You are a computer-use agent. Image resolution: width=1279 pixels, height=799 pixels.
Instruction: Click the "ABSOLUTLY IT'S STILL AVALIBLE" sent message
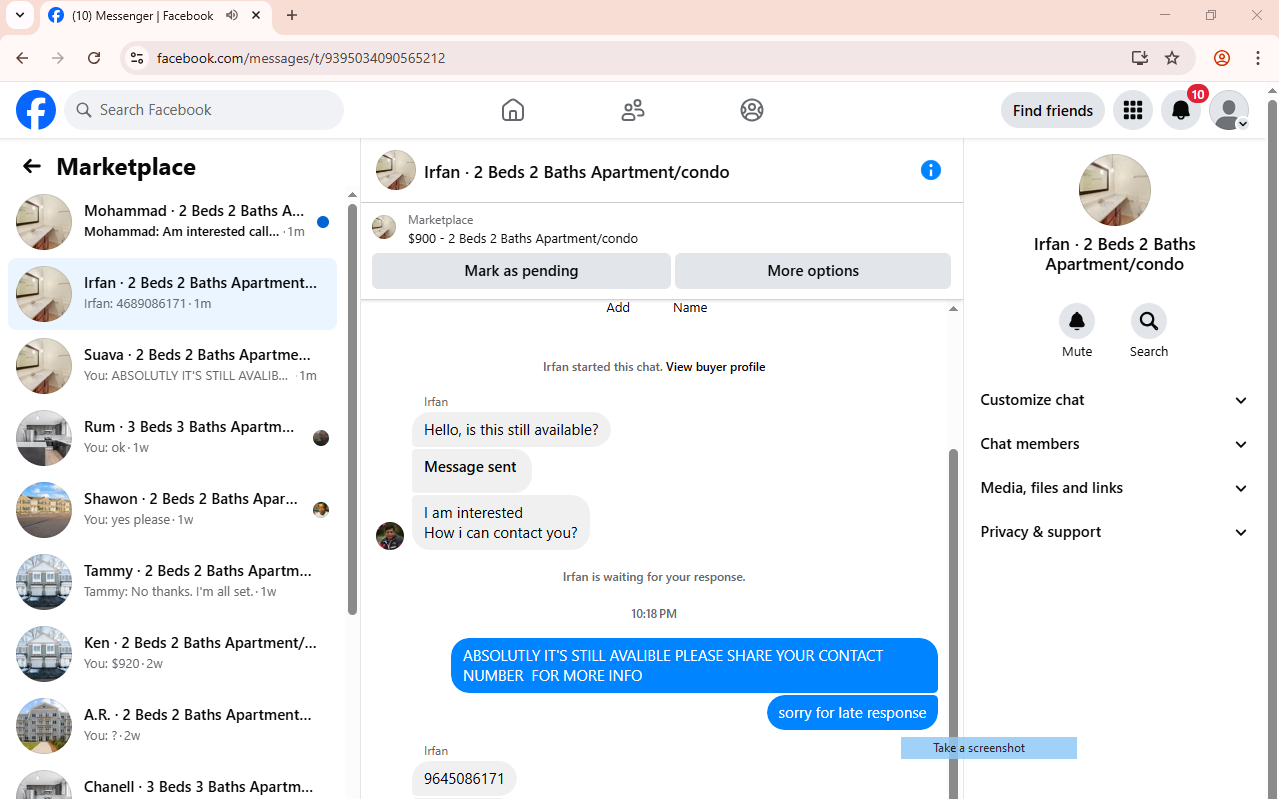[694, 666]
